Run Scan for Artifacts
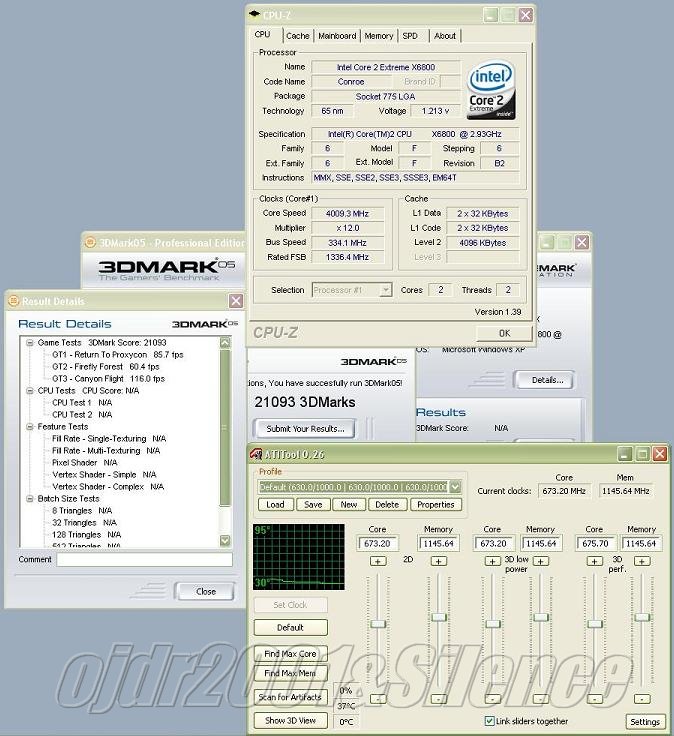The height and width of the screenshot is (736, 674). coord(291,697)
